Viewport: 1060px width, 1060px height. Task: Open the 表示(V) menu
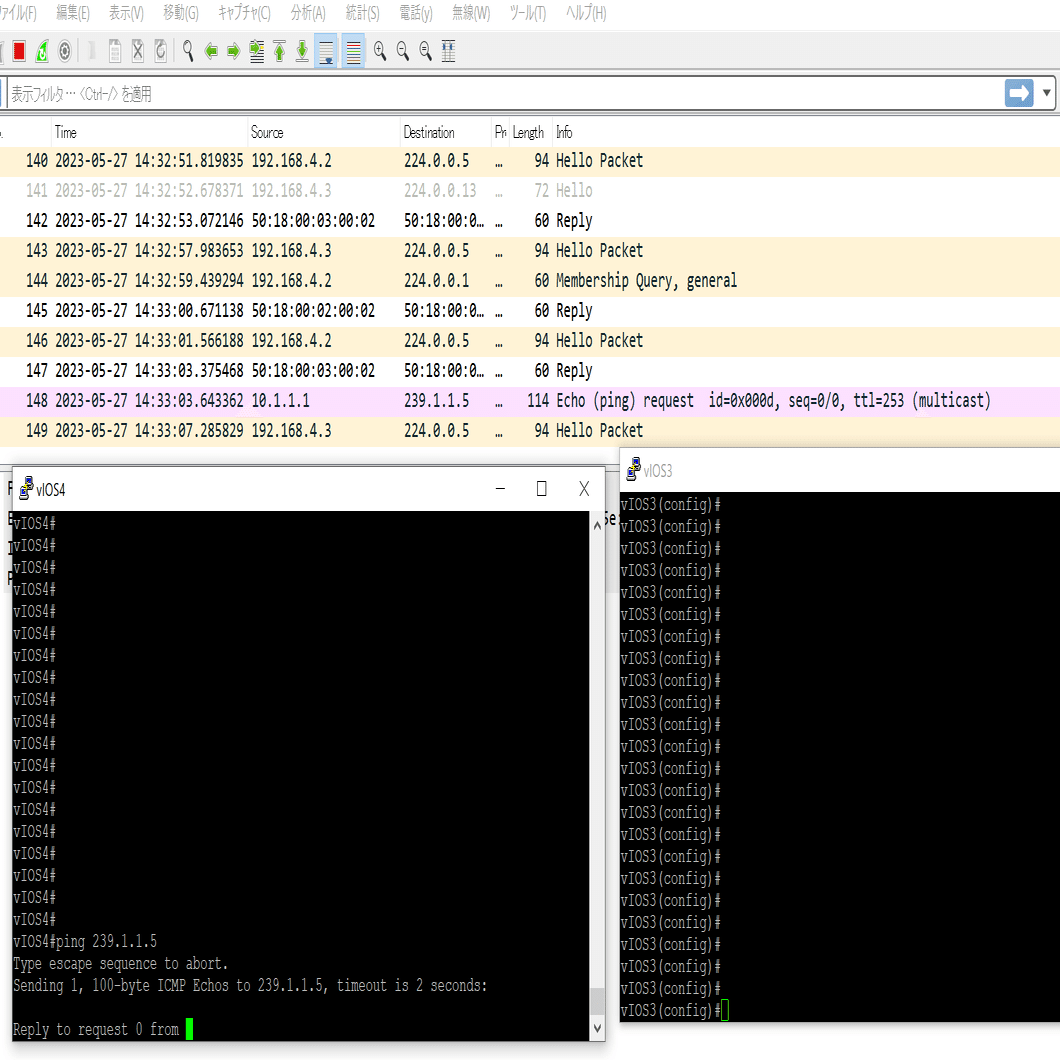[x=126, y=13]
